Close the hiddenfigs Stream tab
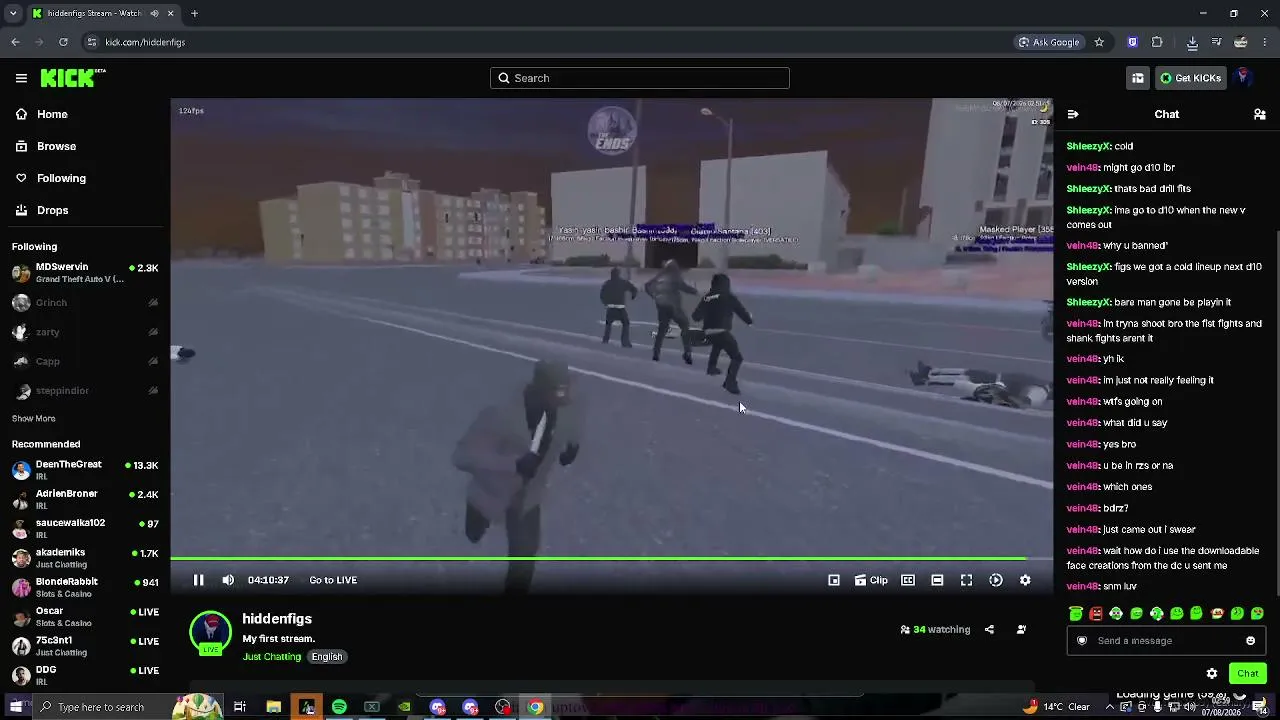 170,13
